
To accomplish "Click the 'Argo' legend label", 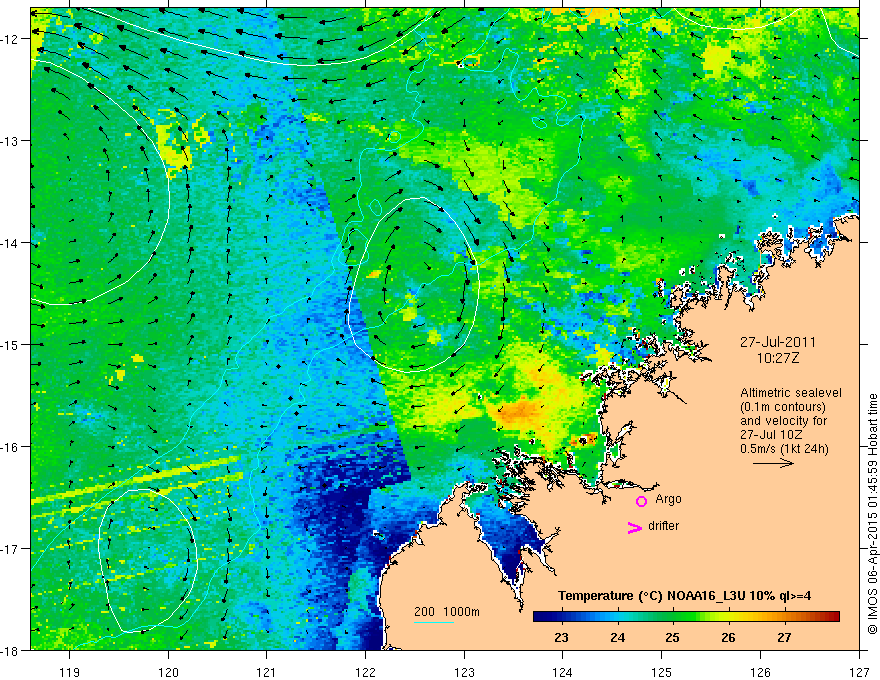I will 668,499.
